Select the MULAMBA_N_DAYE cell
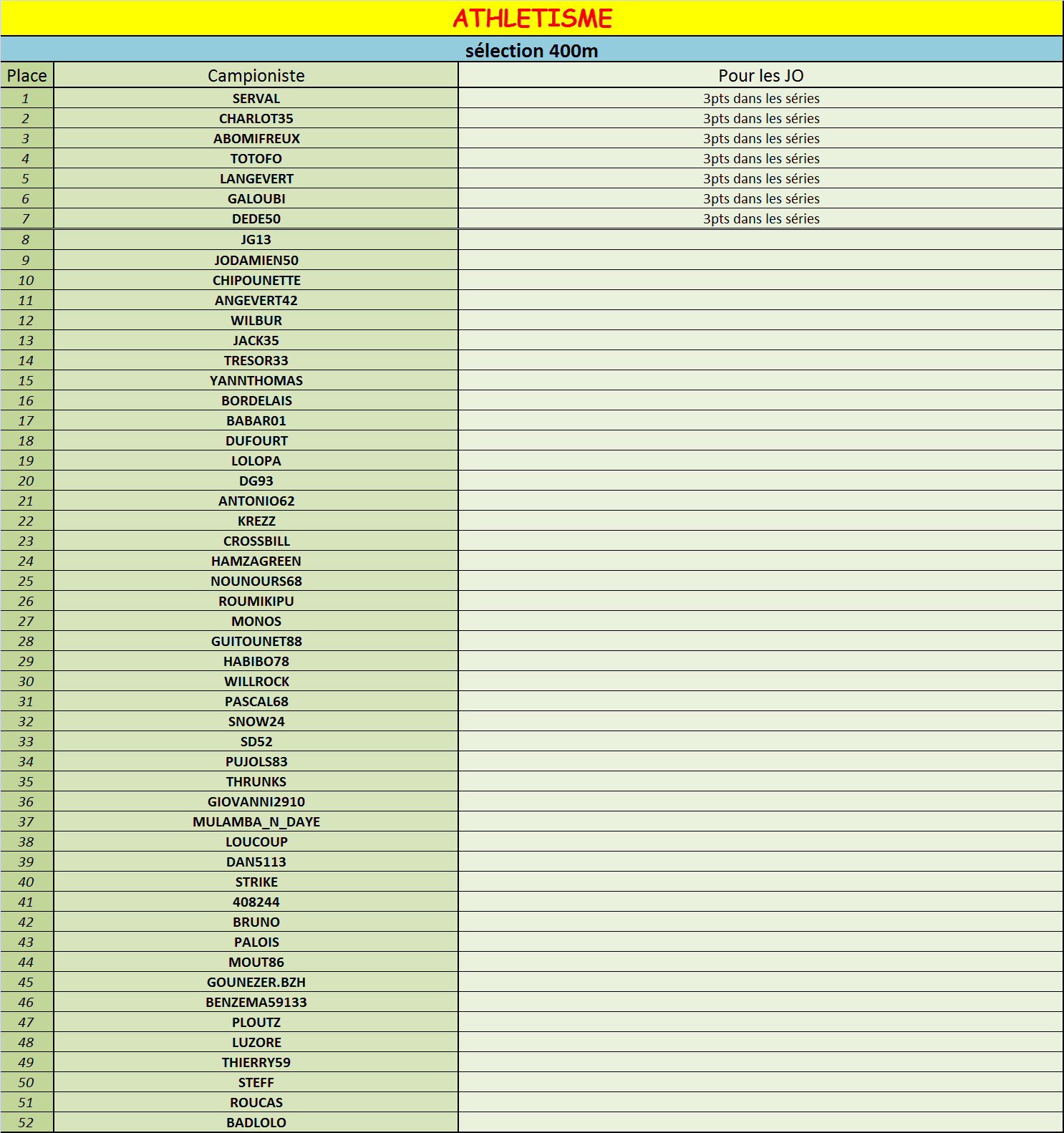Viewport: 1064px width, 1133px height. coord(256,822)
